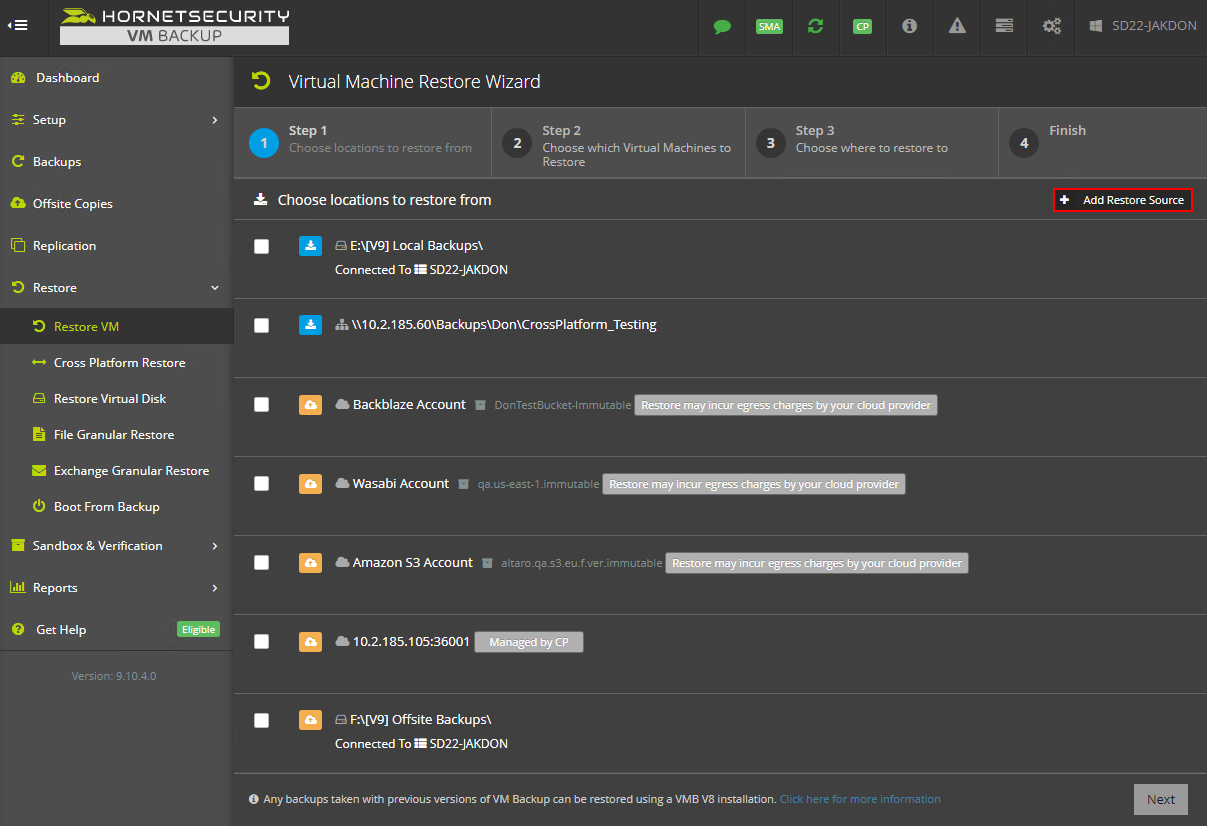Click blue download icon for CrossPlatform_Testing

pos(310,325)
